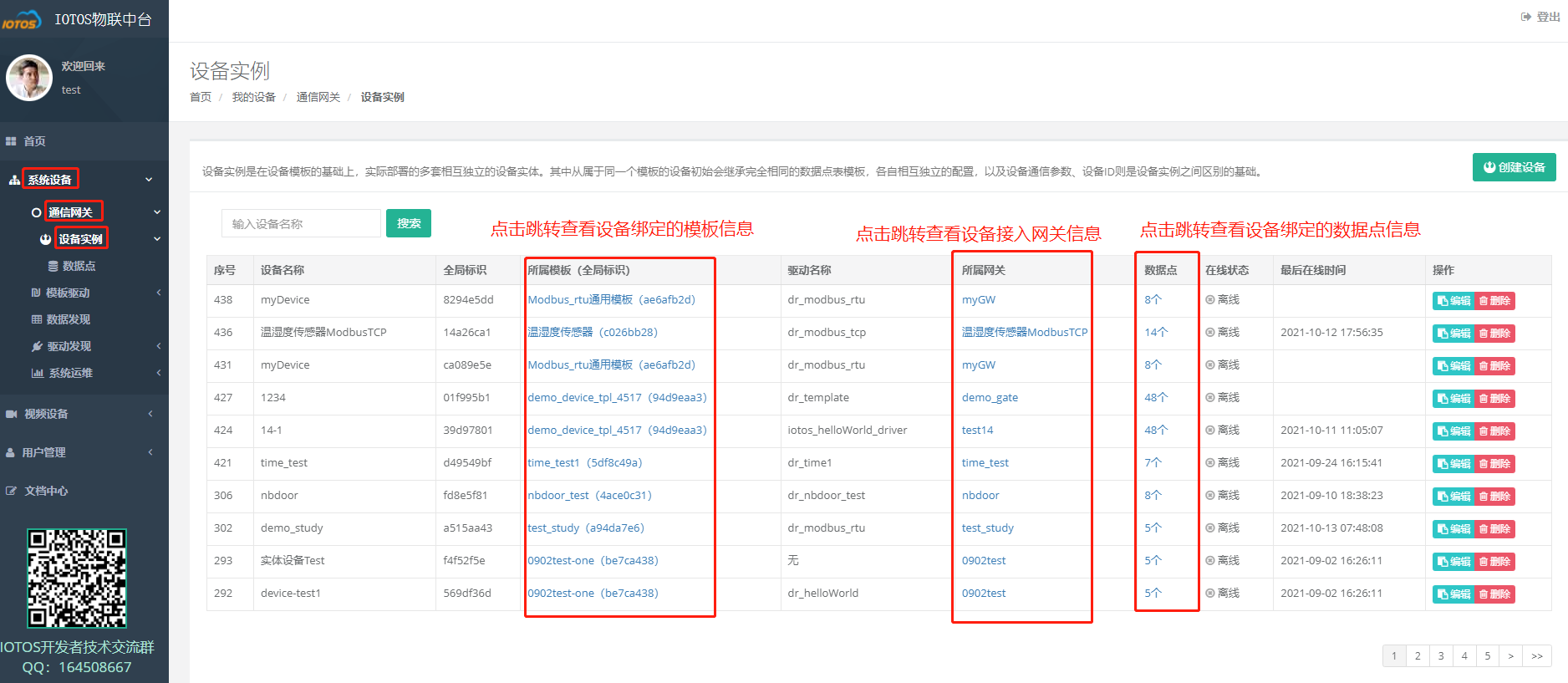Viewport: 1568px width, 683px height.
Task: Go to 我的设备 breadcrumb link
Action: point(254,97)
